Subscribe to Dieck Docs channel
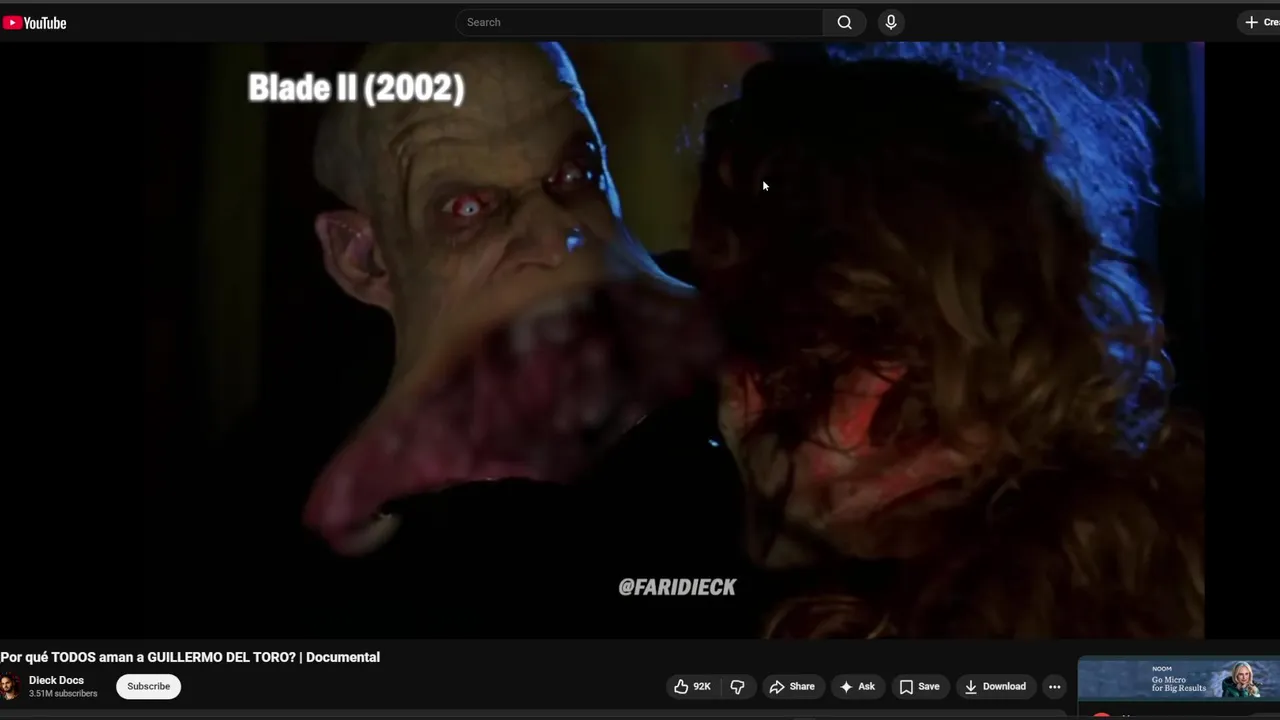Screen dimensions: 1280x720 [148, 686]
